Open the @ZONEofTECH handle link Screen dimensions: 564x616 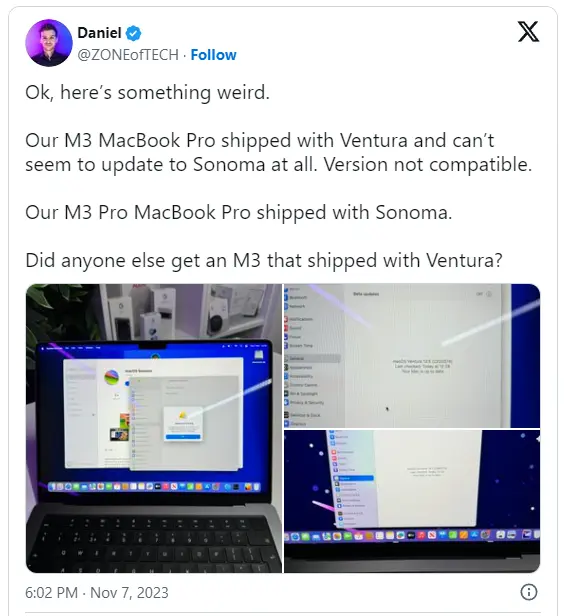128,55
